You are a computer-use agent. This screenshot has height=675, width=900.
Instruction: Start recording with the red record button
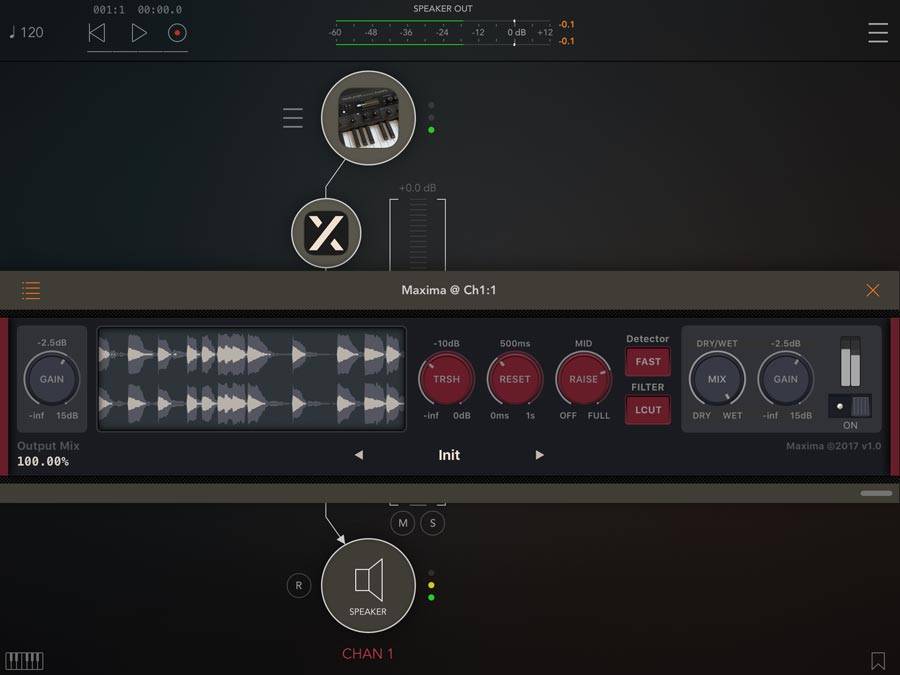tap(177, 33)
